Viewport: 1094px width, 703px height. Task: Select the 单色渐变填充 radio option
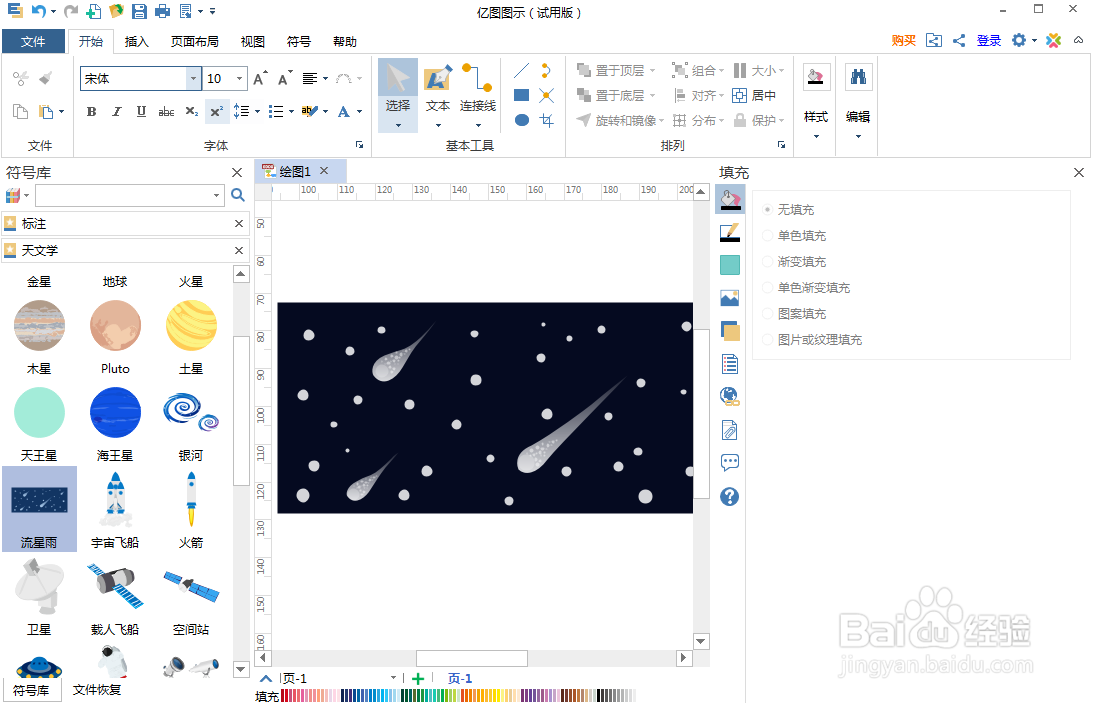tap(767, 287)
